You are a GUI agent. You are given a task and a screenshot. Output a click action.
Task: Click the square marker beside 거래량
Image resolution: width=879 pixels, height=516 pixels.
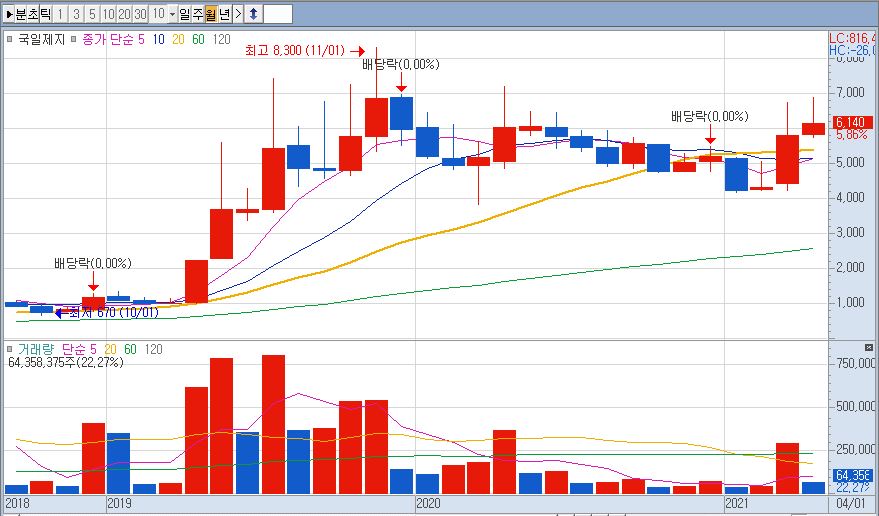pyautogui.click(x=10, y=349)
